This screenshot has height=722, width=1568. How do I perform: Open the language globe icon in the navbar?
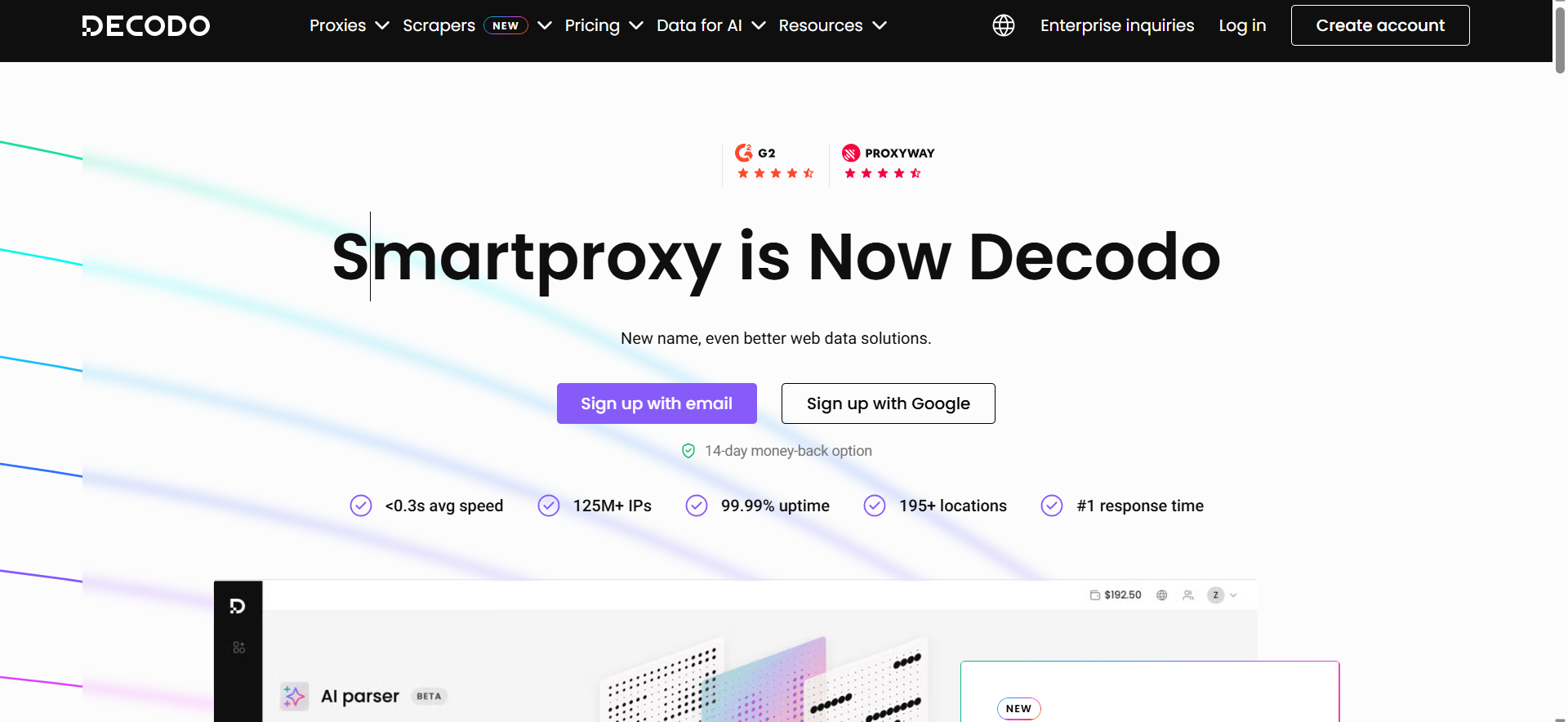(x=1004, y=25)
